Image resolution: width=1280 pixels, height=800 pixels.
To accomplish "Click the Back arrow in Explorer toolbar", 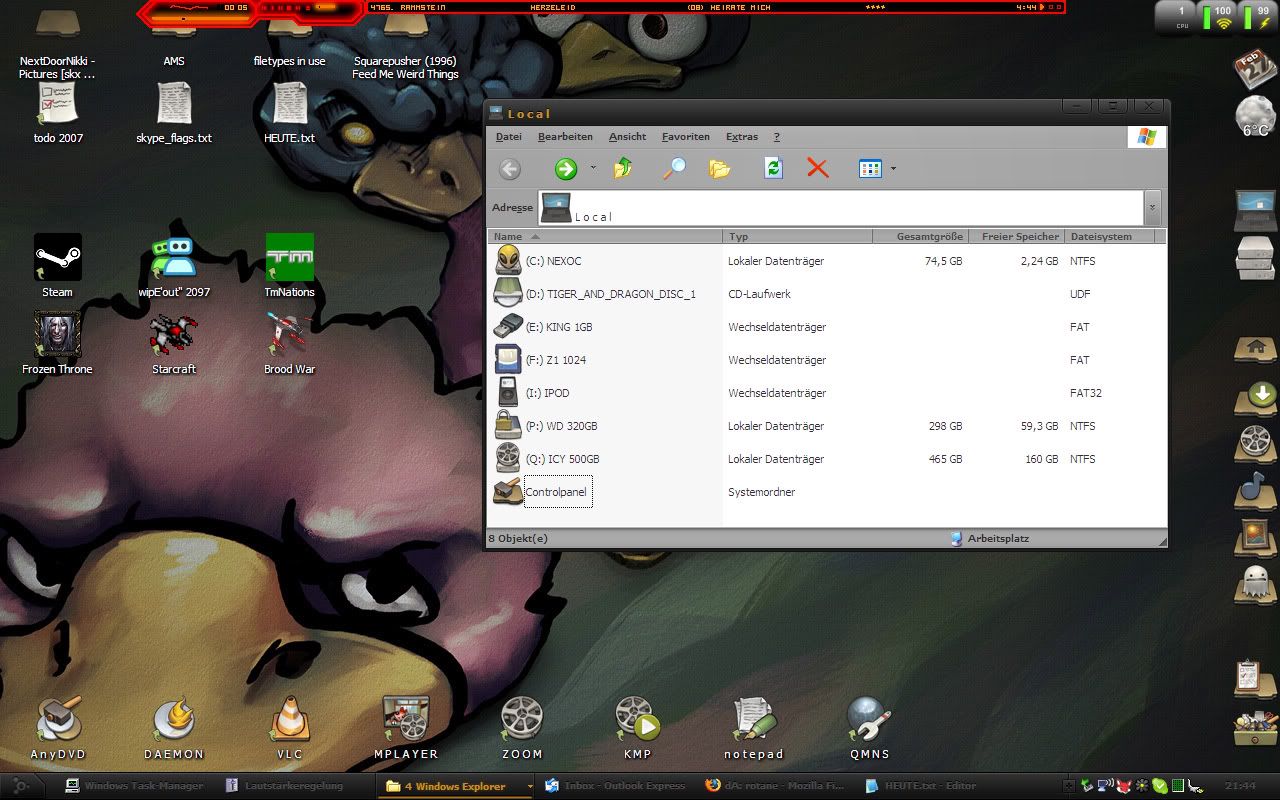I will 510,169.
